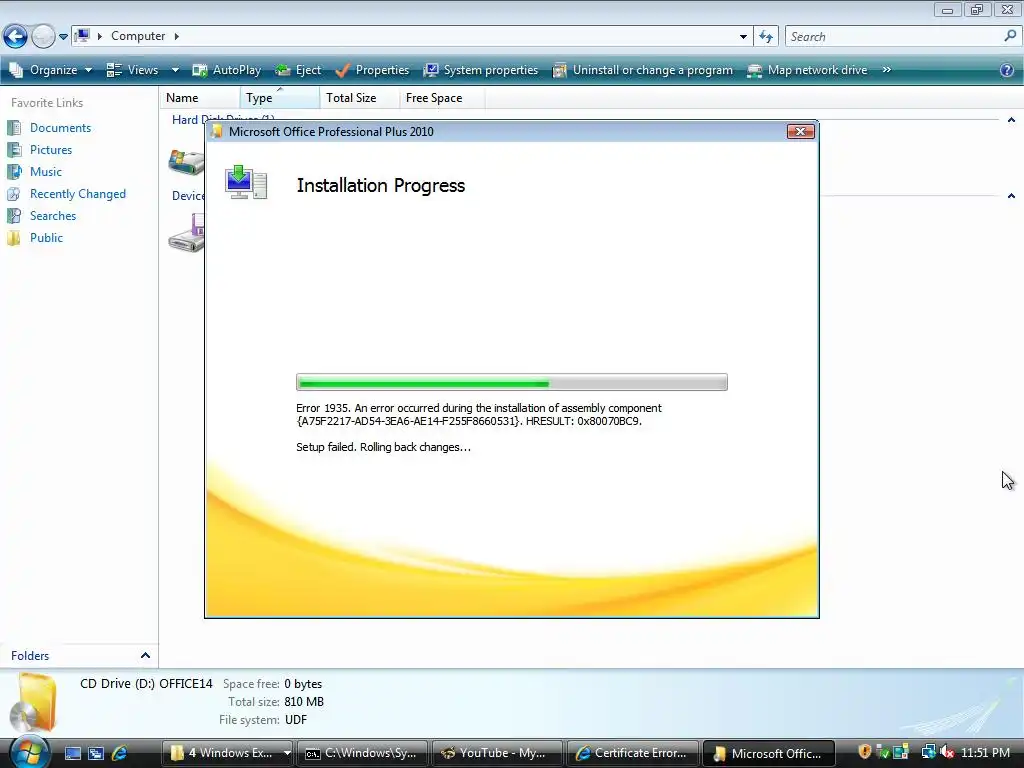The width and height of the screenshot is (1024, 768).
Task: Collapse the Devices with Removable Storage group
Action: [x=1011, y=196]
